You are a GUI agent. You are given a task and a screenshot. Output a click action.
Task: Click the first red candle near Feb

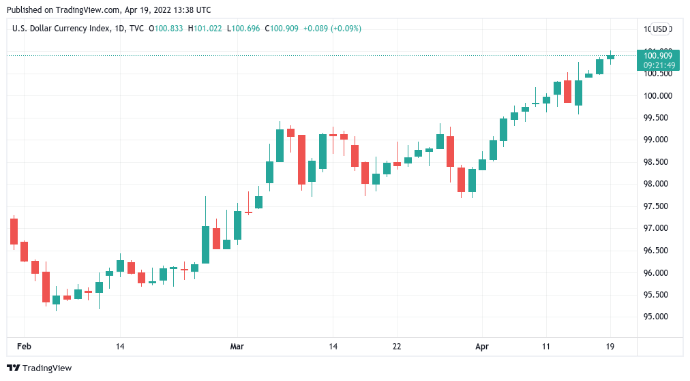(14, 231)
